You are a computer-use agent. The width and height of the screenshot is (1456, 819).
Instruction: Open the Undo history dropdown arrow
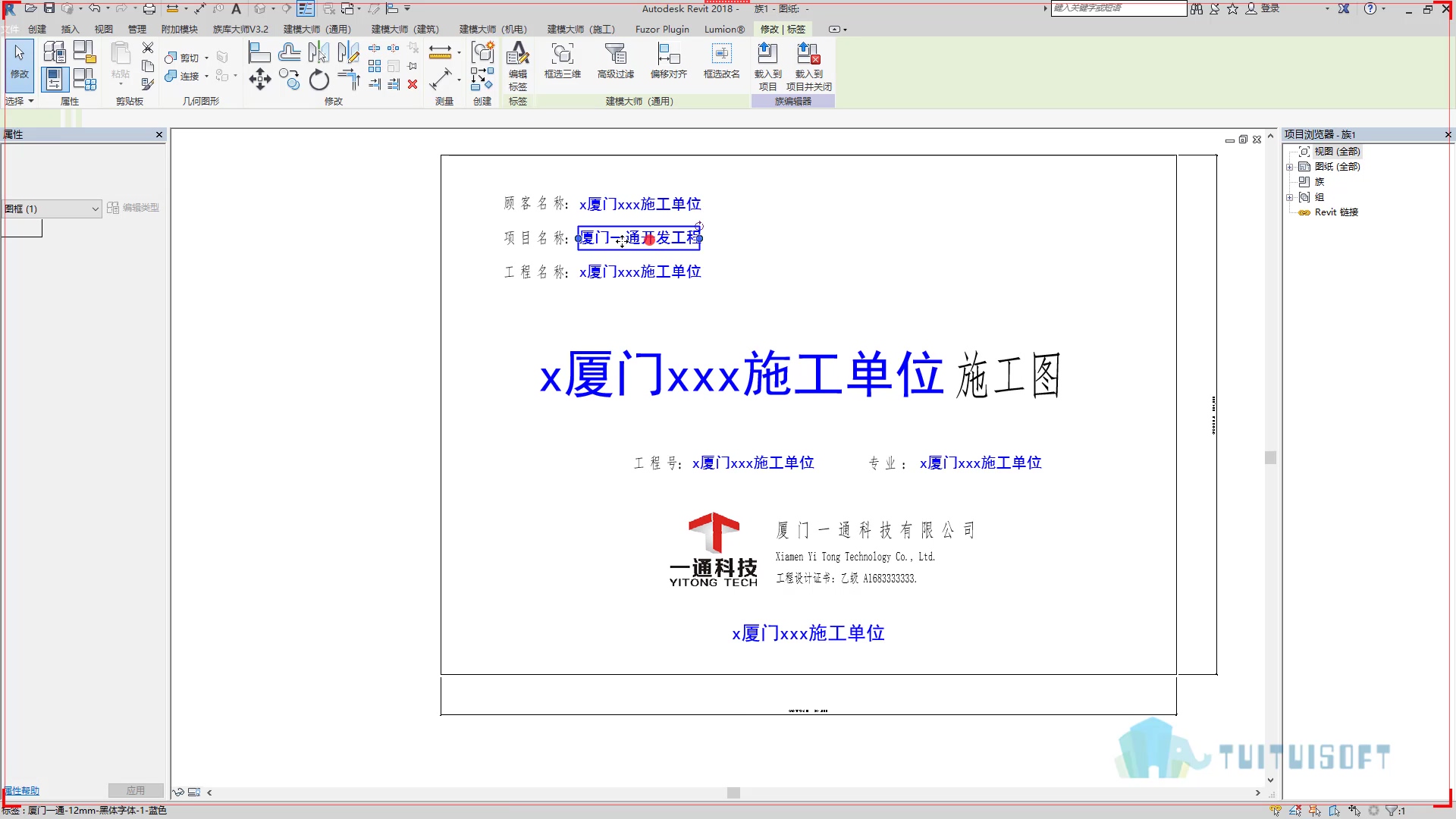click(108, 8)
